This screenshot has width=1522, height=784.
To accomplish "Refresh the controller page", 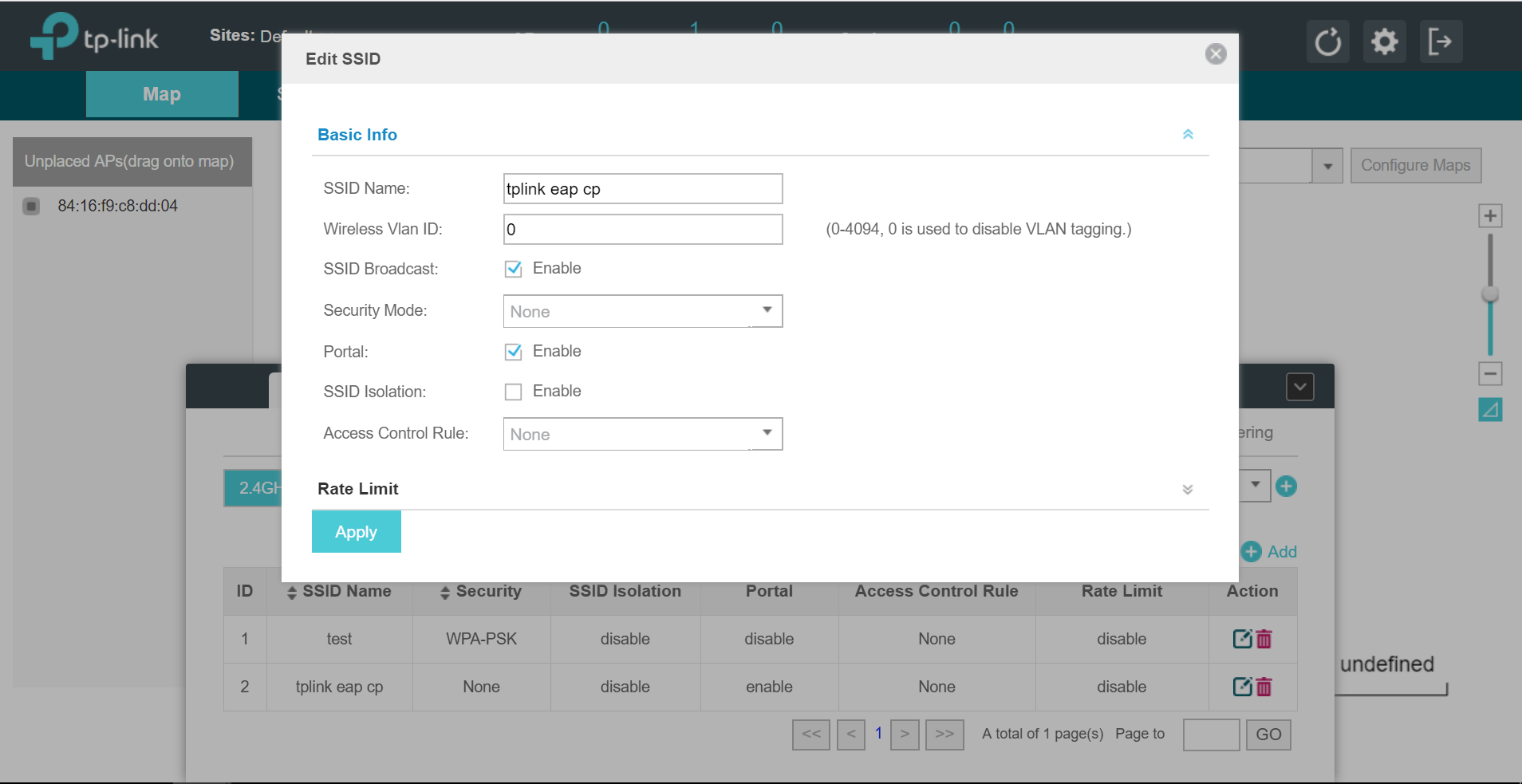I will [1327, 41].
